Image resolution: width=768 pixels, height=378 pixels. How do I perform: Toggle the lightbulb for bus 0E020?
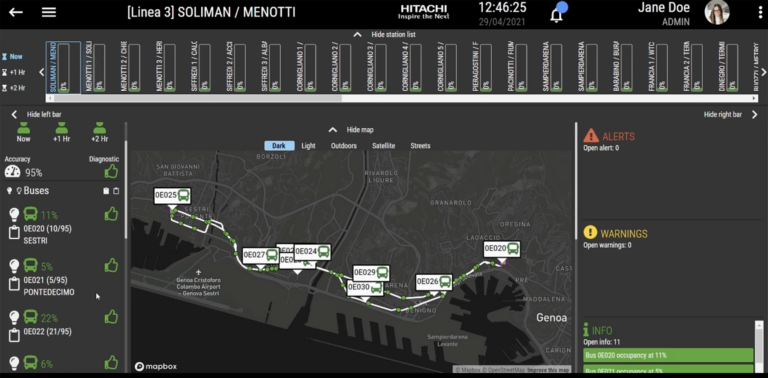click(14, 214)
